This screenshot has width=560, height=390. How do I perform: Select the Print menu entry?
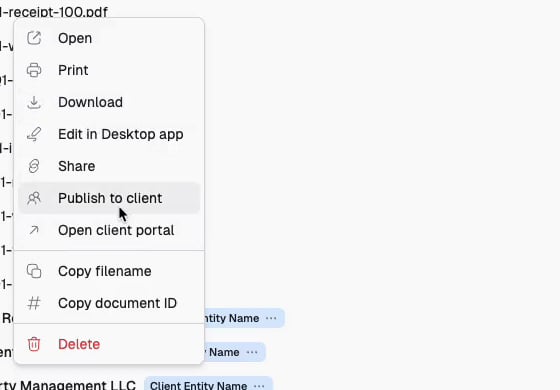(109, 70)
